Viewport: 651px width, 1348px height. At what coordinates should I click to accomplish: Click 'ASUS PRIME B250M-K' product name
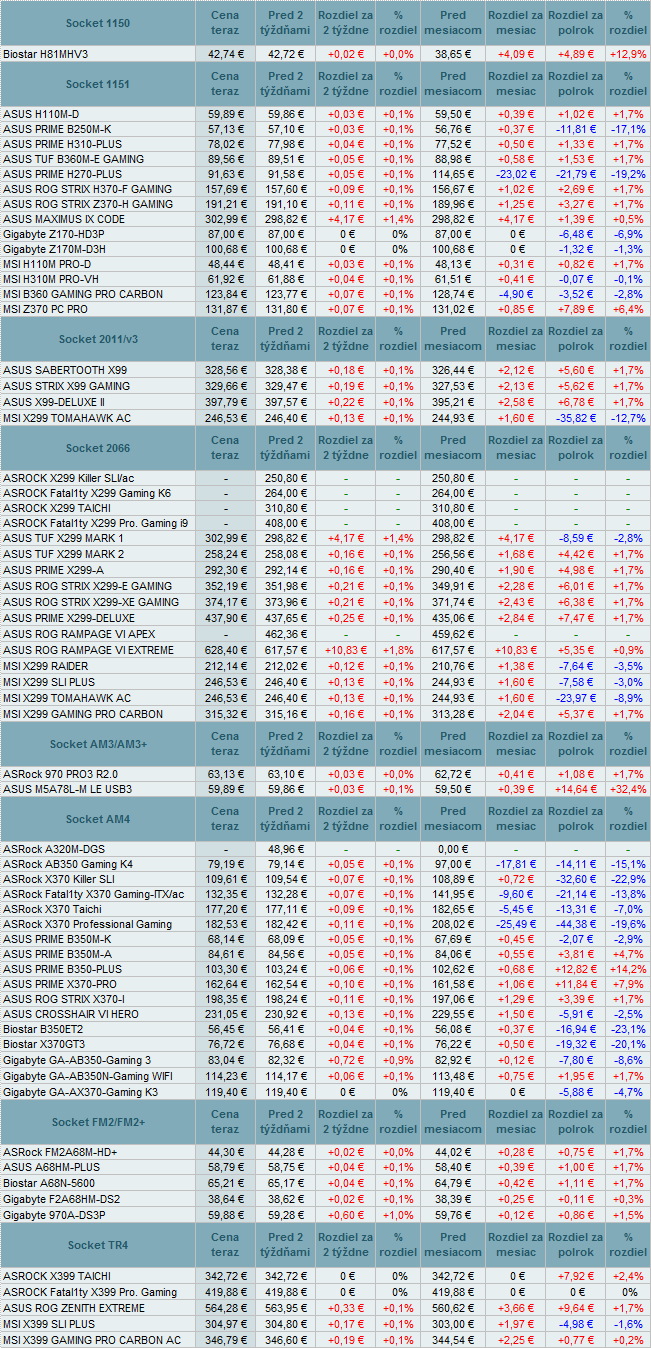(x=57, y=130)
